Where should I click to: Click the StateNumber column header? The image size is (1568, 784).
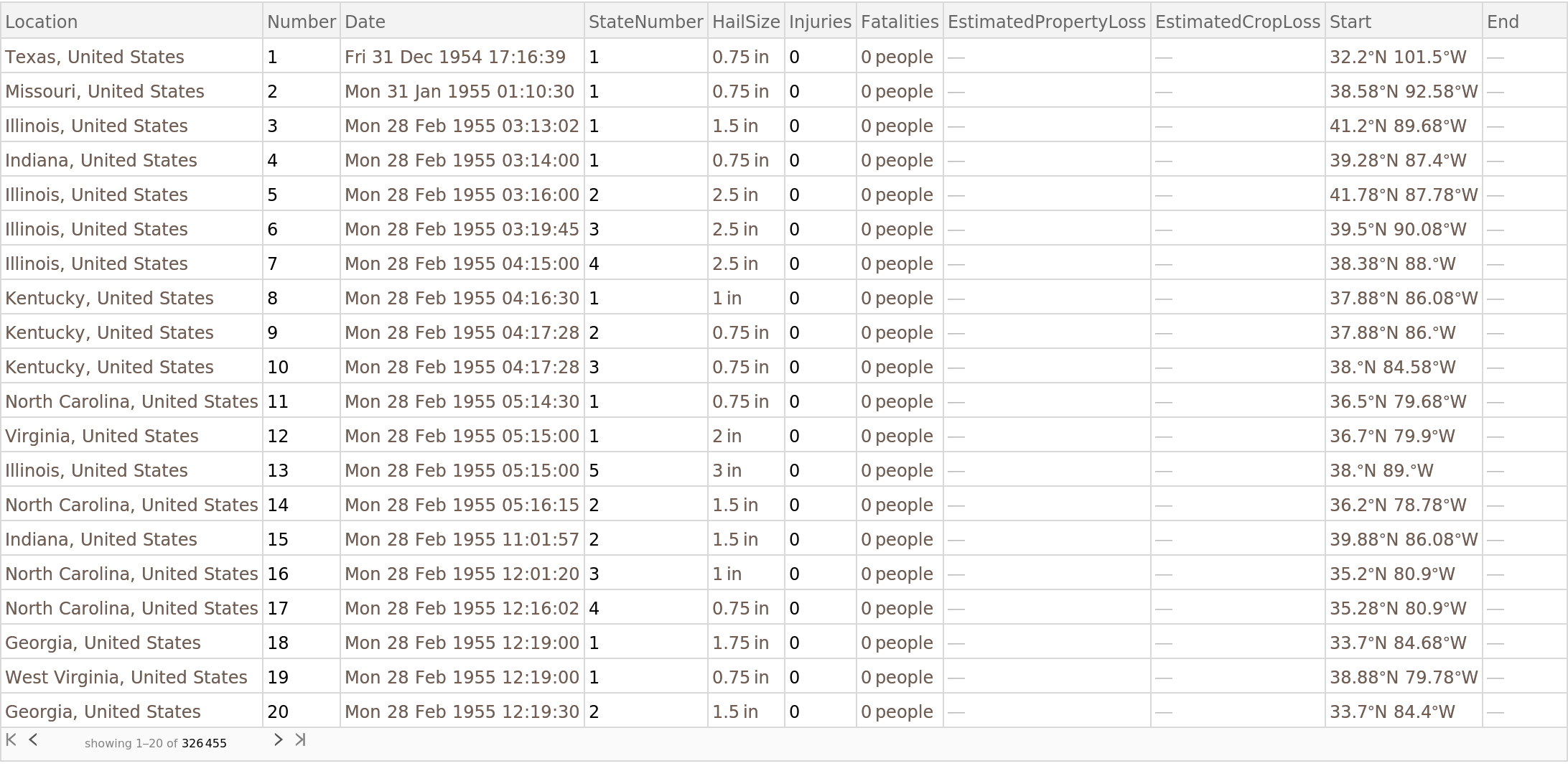pos(645,22)
